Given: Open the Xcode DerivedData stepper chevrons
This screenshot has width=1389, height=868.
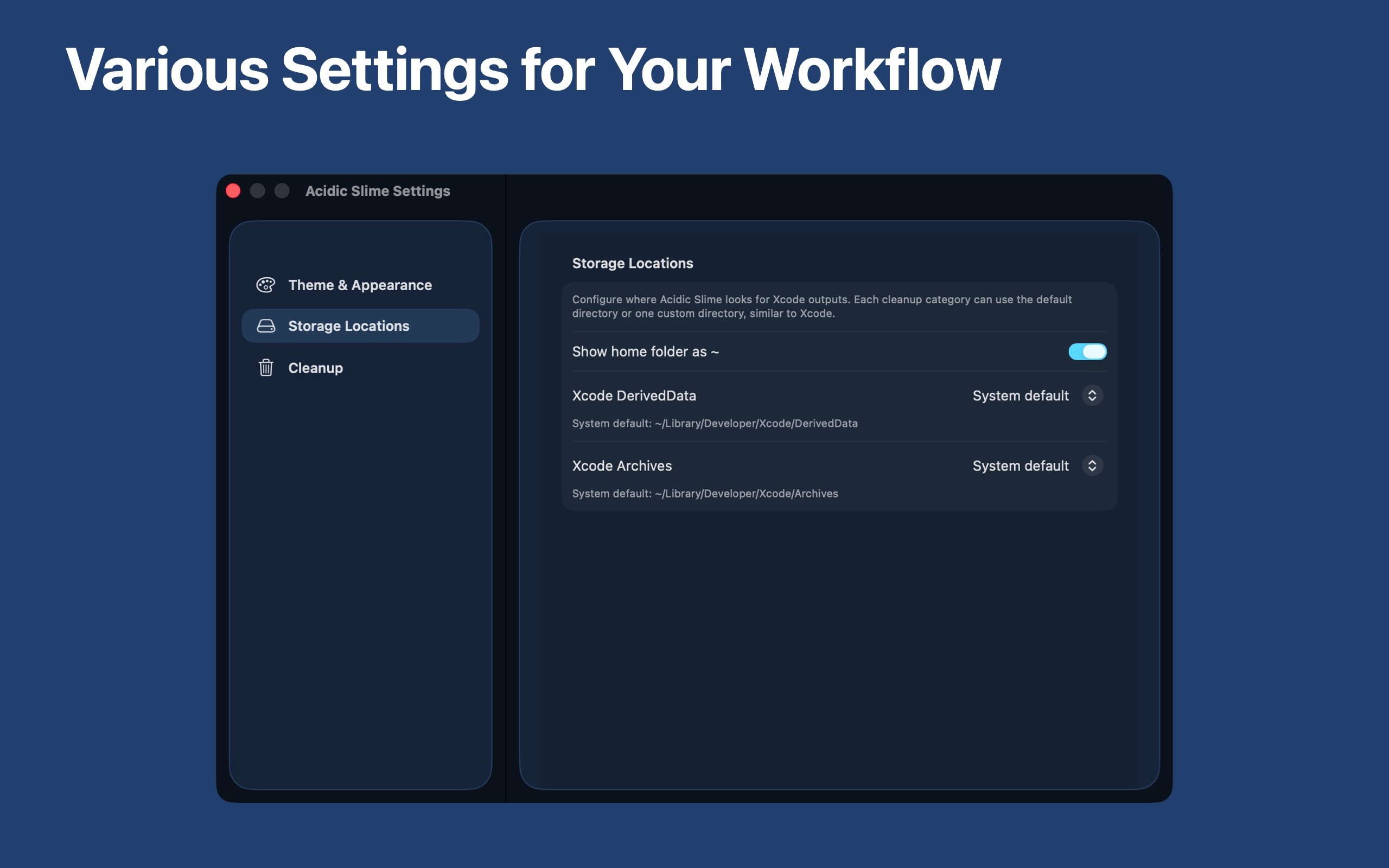Looking at the screenshot, I should tap(1092, 395).
